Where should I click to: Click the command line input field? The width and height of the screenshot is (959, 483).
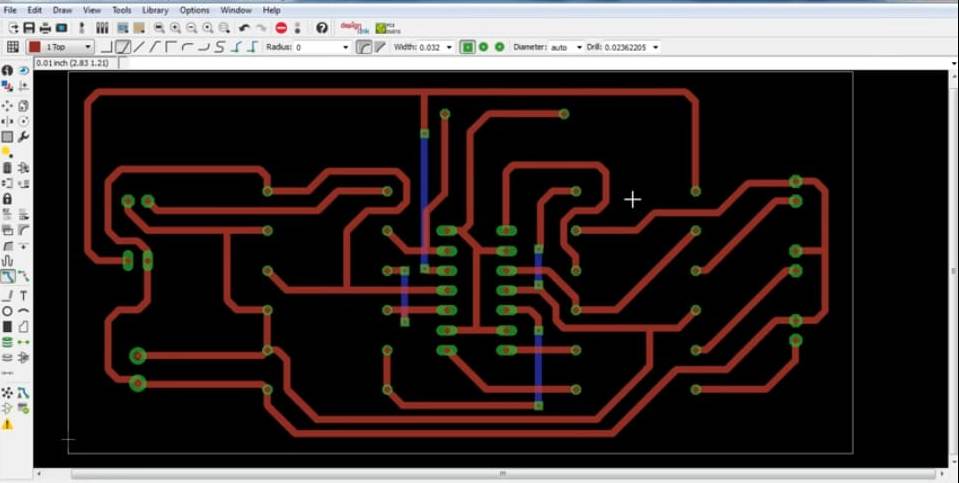(538, 63)
